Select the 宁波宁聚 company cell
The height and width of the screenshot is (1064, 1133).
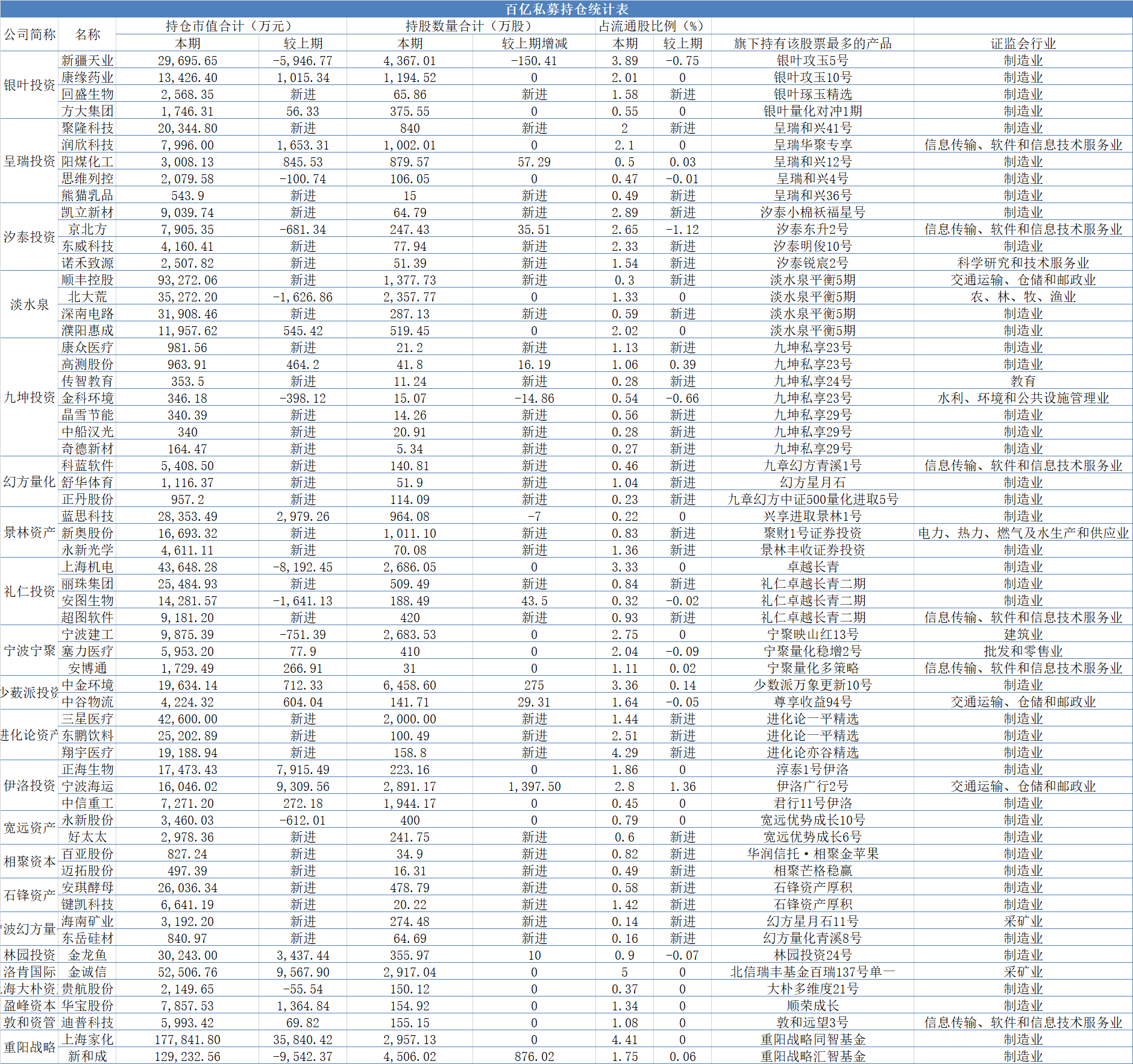30,650
